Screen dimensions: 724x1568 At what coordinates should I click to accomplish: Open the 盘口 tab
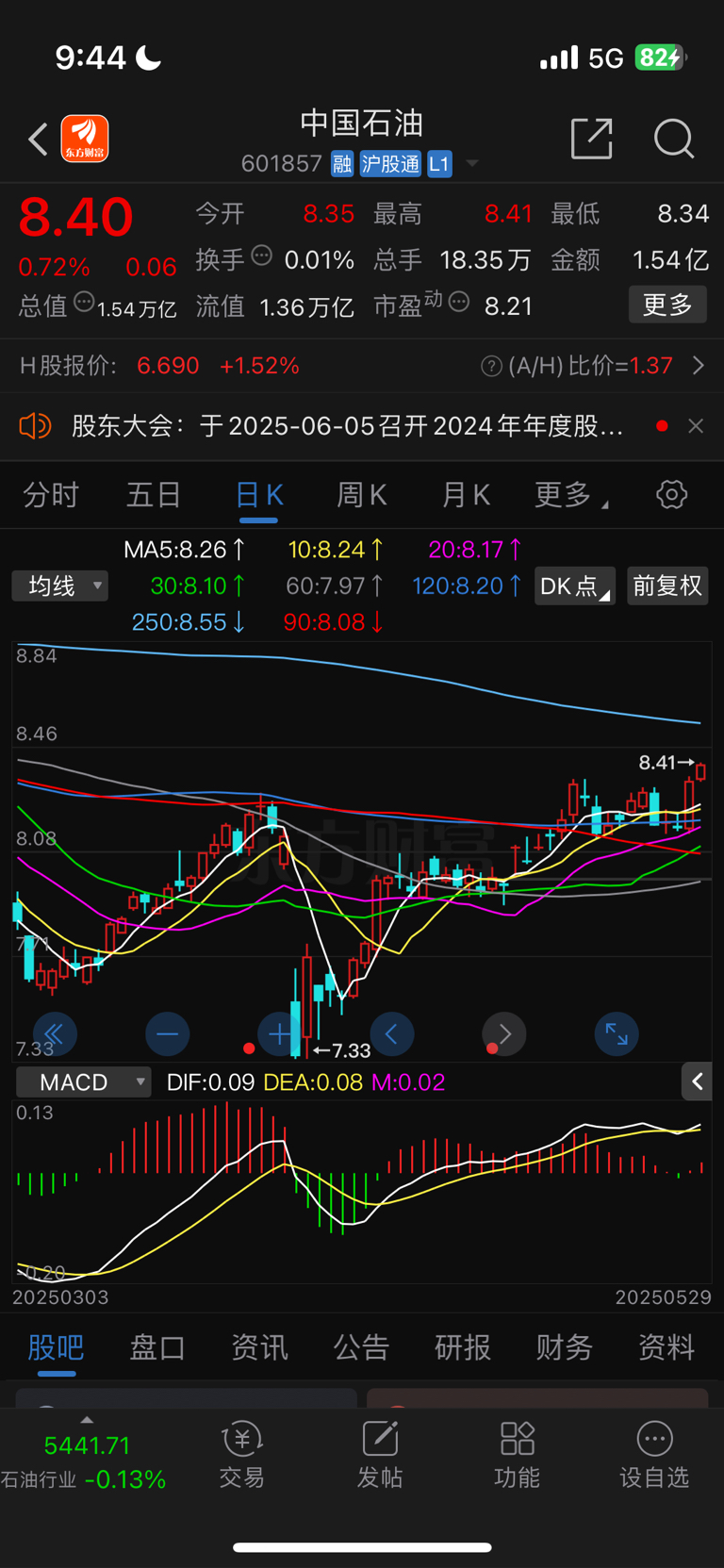[157, 1347]
